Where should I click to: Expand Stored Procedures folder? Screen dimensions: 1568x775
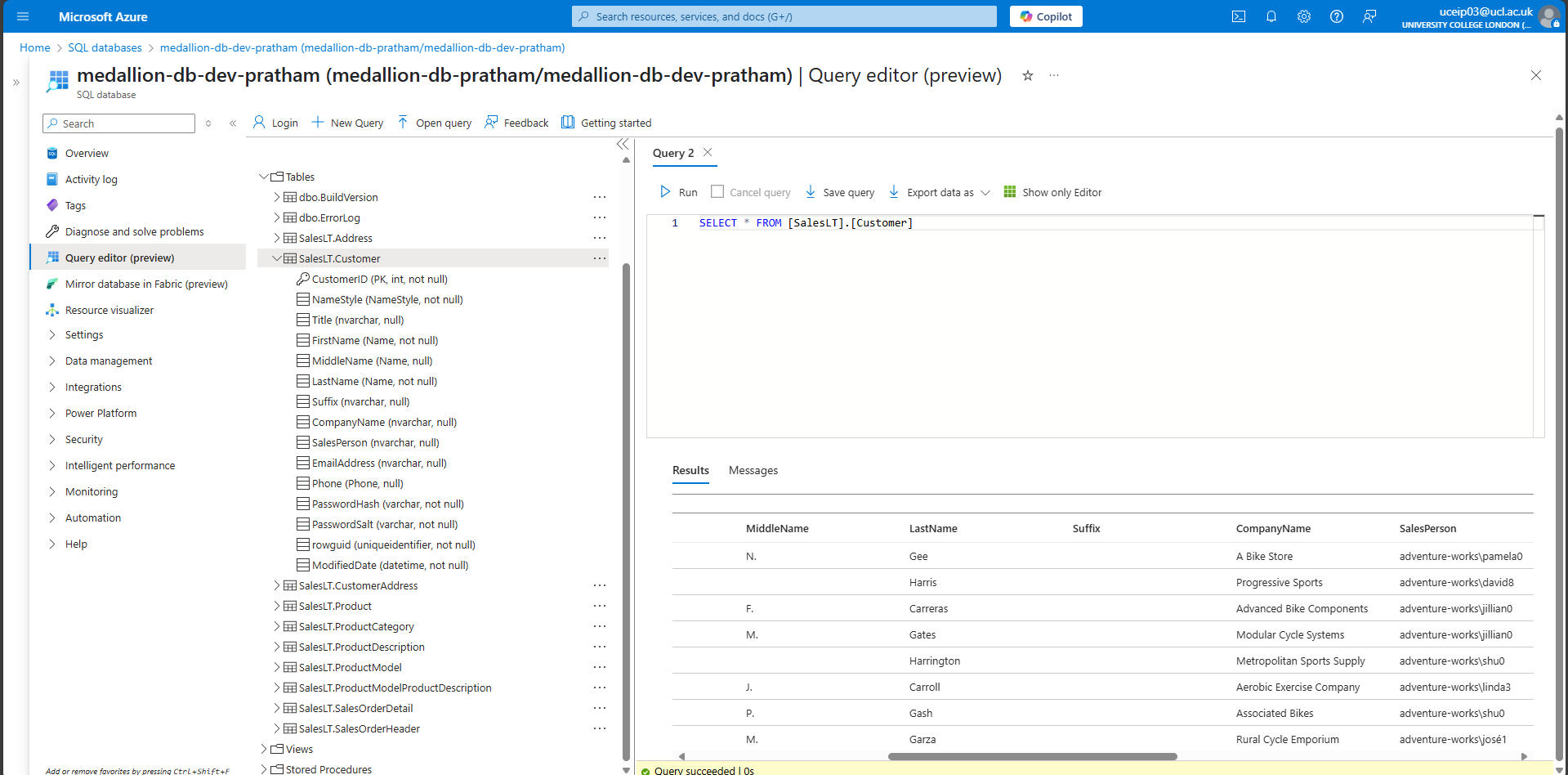(x=264, y=769)
